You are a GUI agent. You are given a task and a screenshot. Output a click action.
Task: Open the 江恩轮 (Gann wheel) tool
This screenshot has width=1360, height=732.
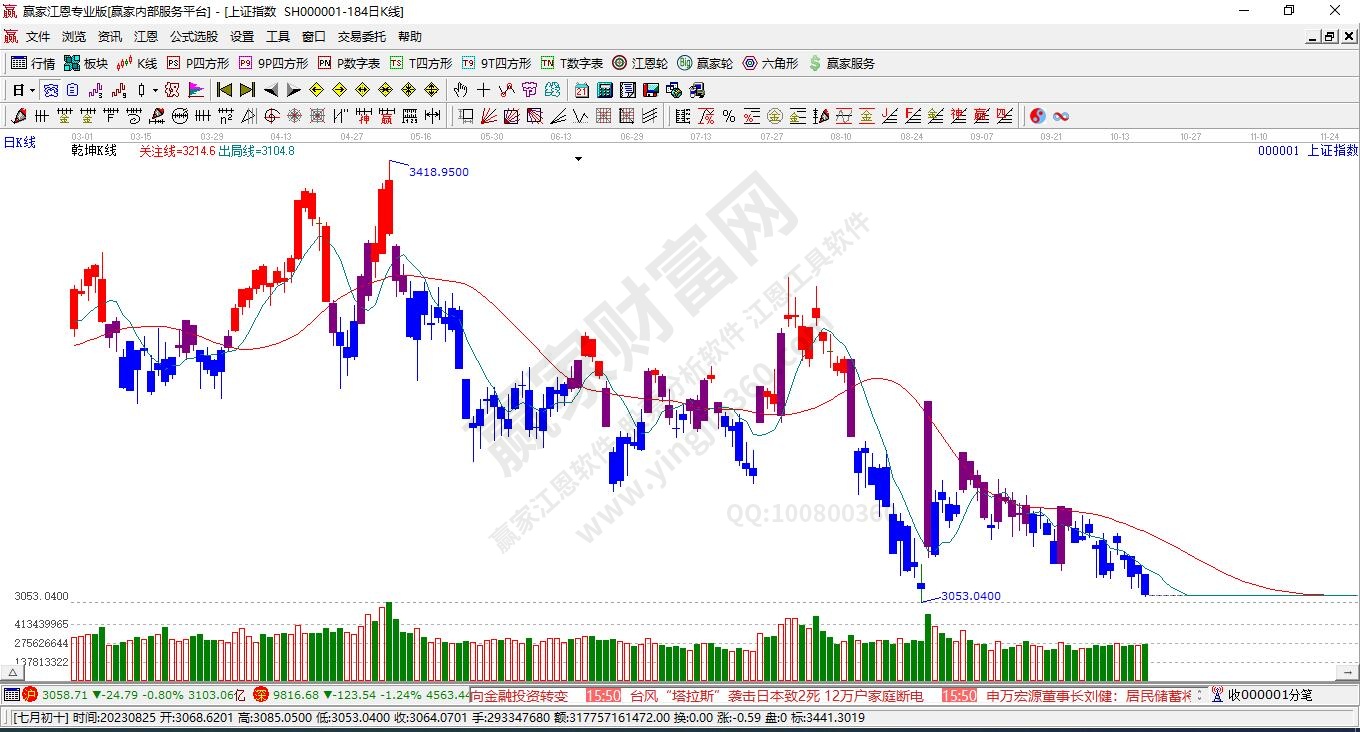(x=640, y=63)
